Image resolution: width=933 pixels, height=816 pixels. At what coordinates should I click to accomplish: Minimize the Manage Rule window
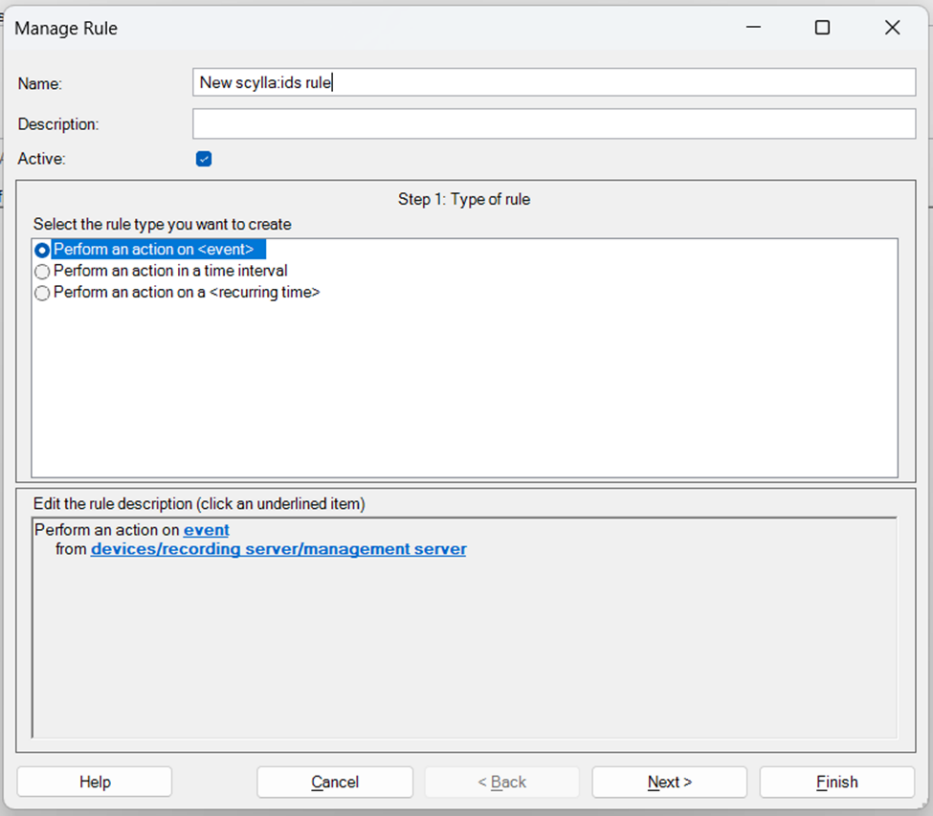click(751, 28)
